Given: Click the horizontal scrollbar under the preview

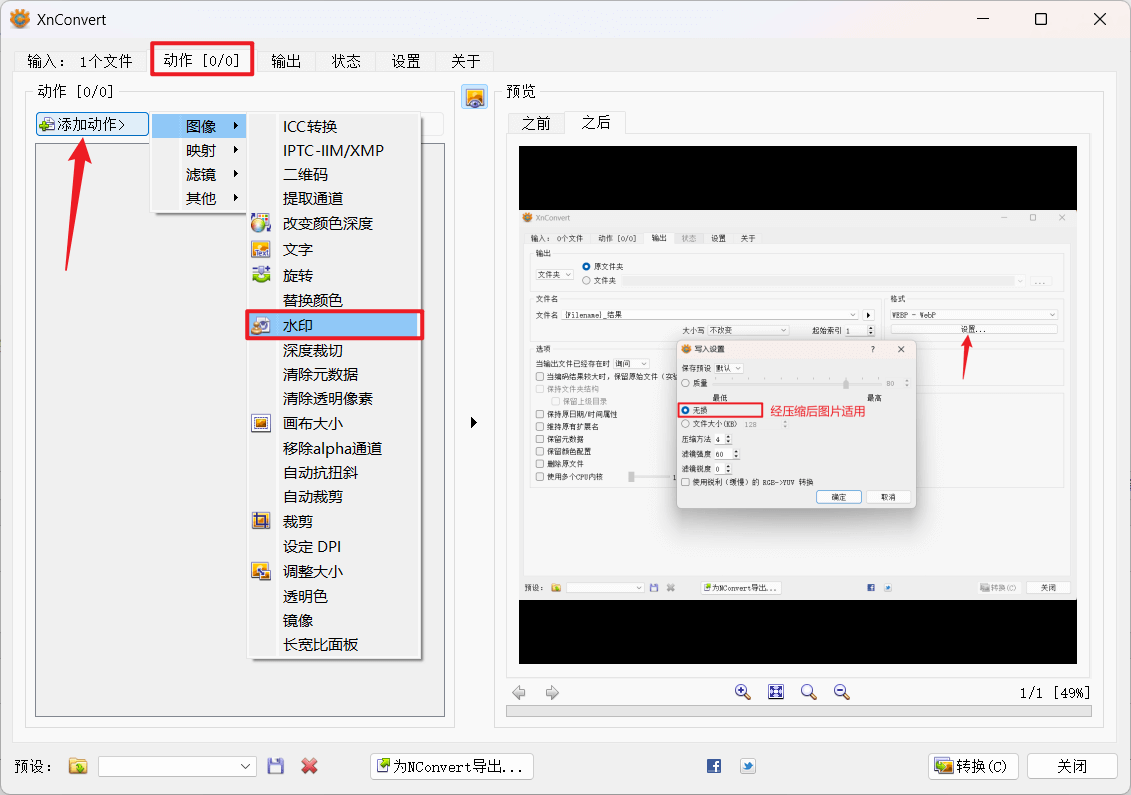Looking at the screenshot, I should (x=798, y=711).
